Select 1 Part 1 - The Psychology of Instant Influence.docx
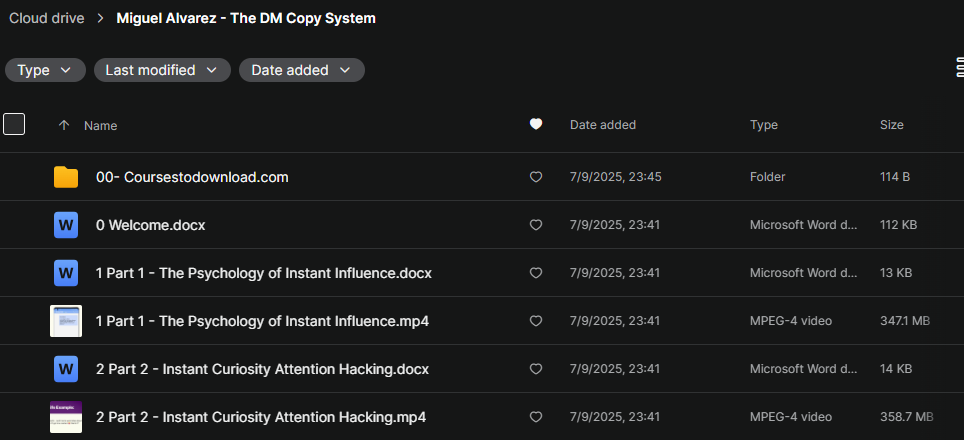This screenshot has height=440, width=964. point(264,273)
